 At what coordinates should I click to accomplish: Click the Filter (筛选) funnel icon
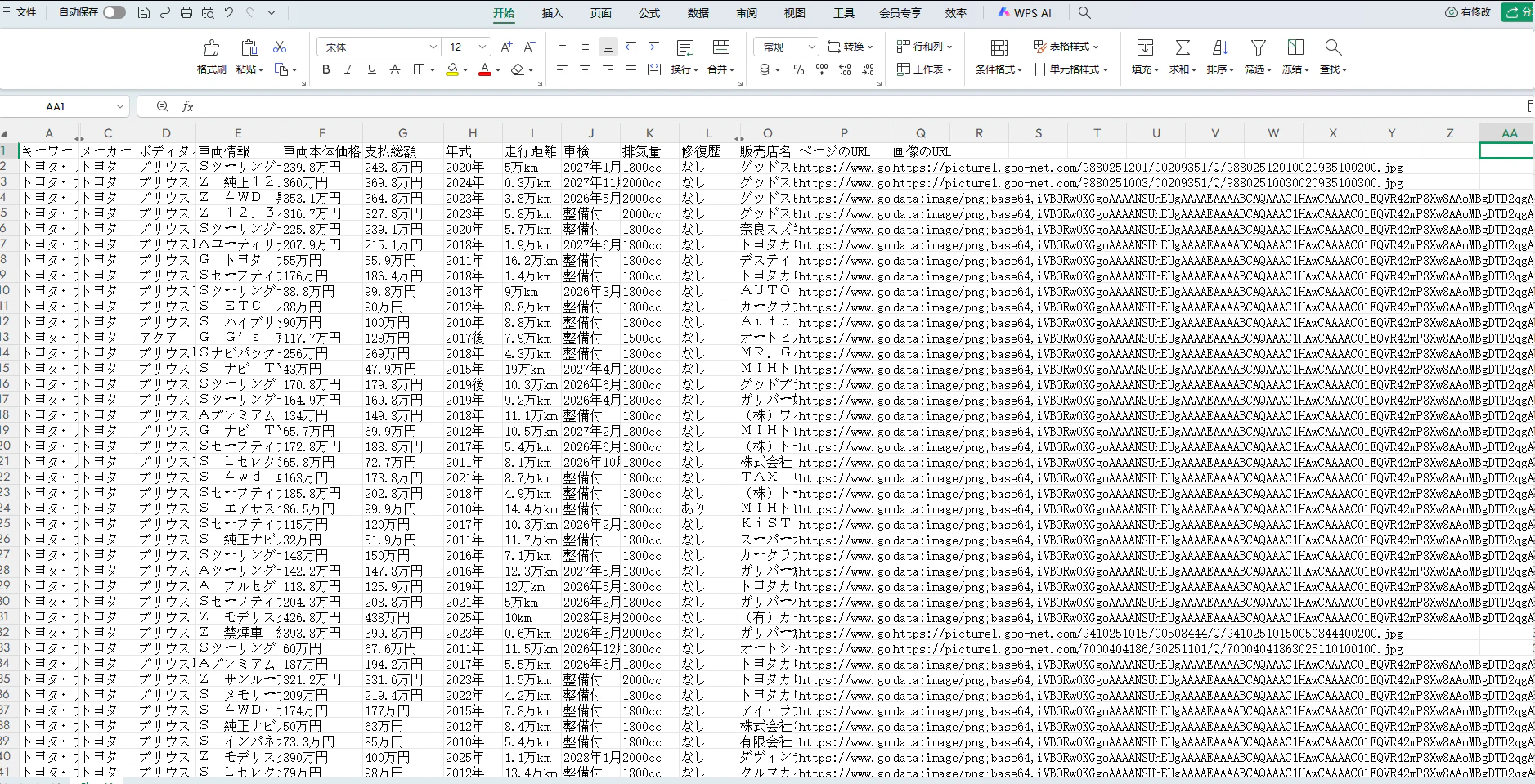(x=1258, y=47)
